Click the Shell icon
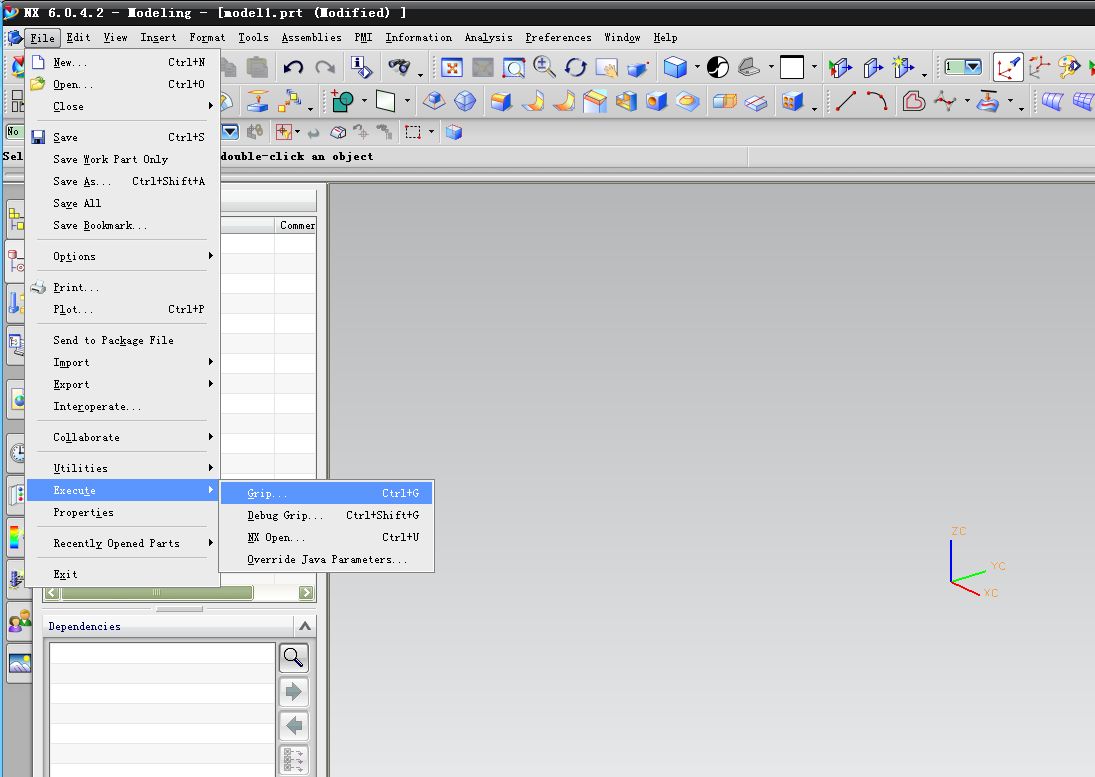 [626, 102]
